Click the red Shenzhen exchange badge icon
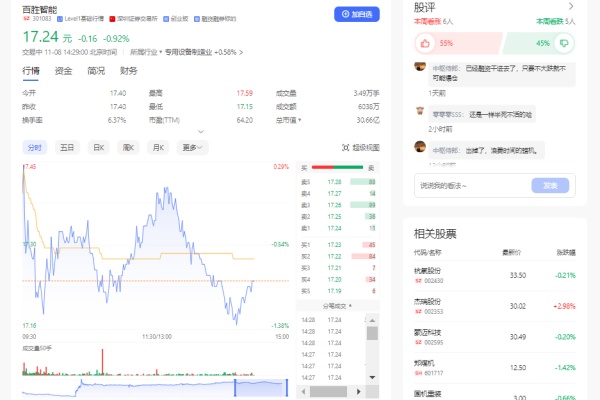The image size is (600, 400). 112,19
